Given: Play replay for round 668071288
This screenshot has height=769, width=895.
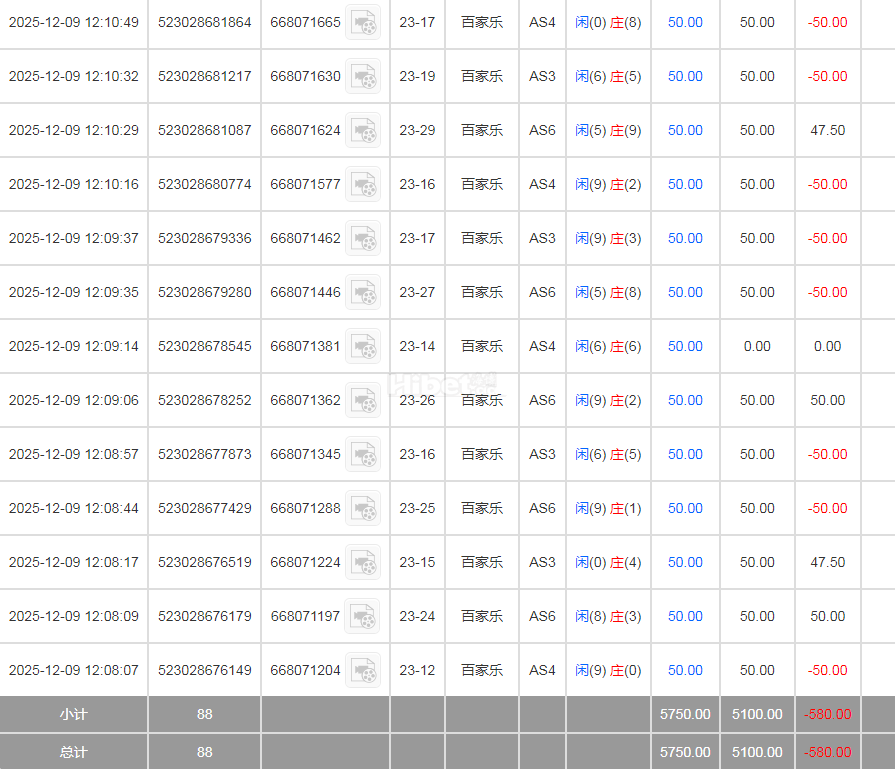Looking at the screenshot, I should (x=363, y=508).
